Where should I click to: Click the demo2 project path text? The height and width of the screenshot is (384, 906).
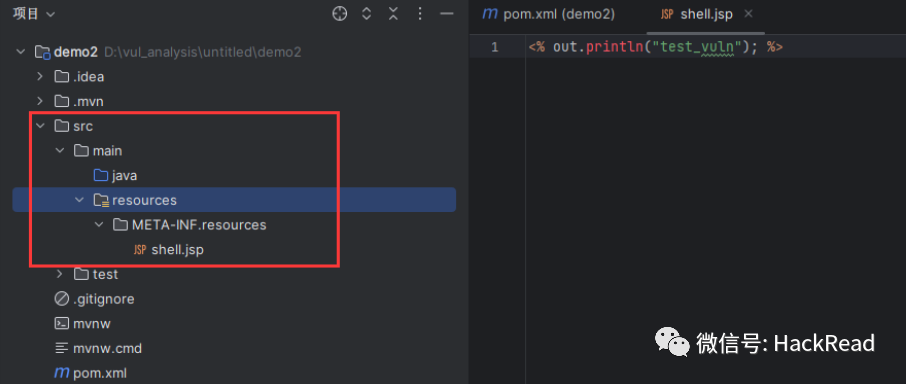point(203,52)
